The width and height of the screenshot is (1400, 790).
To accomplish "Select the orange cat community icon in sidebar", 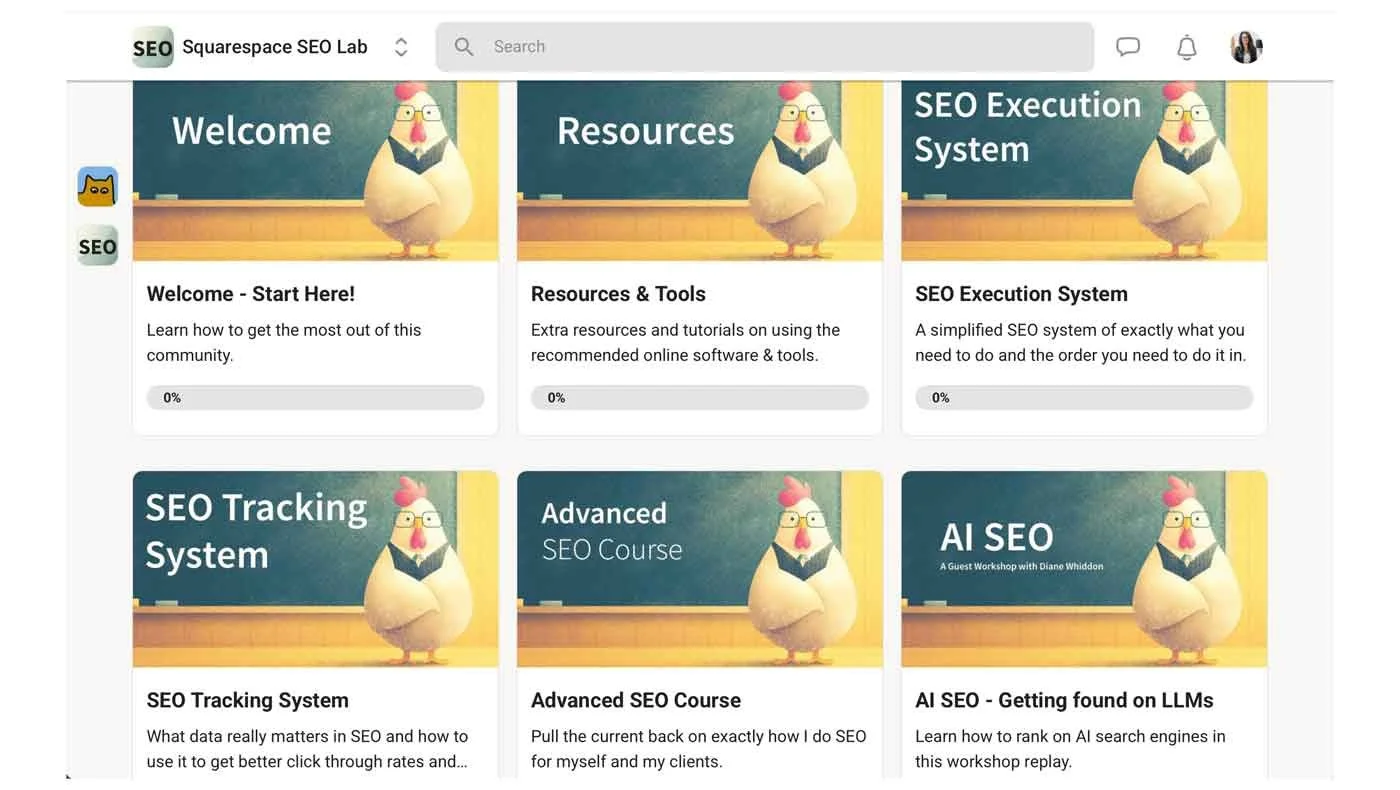I will tap(96, 185).
